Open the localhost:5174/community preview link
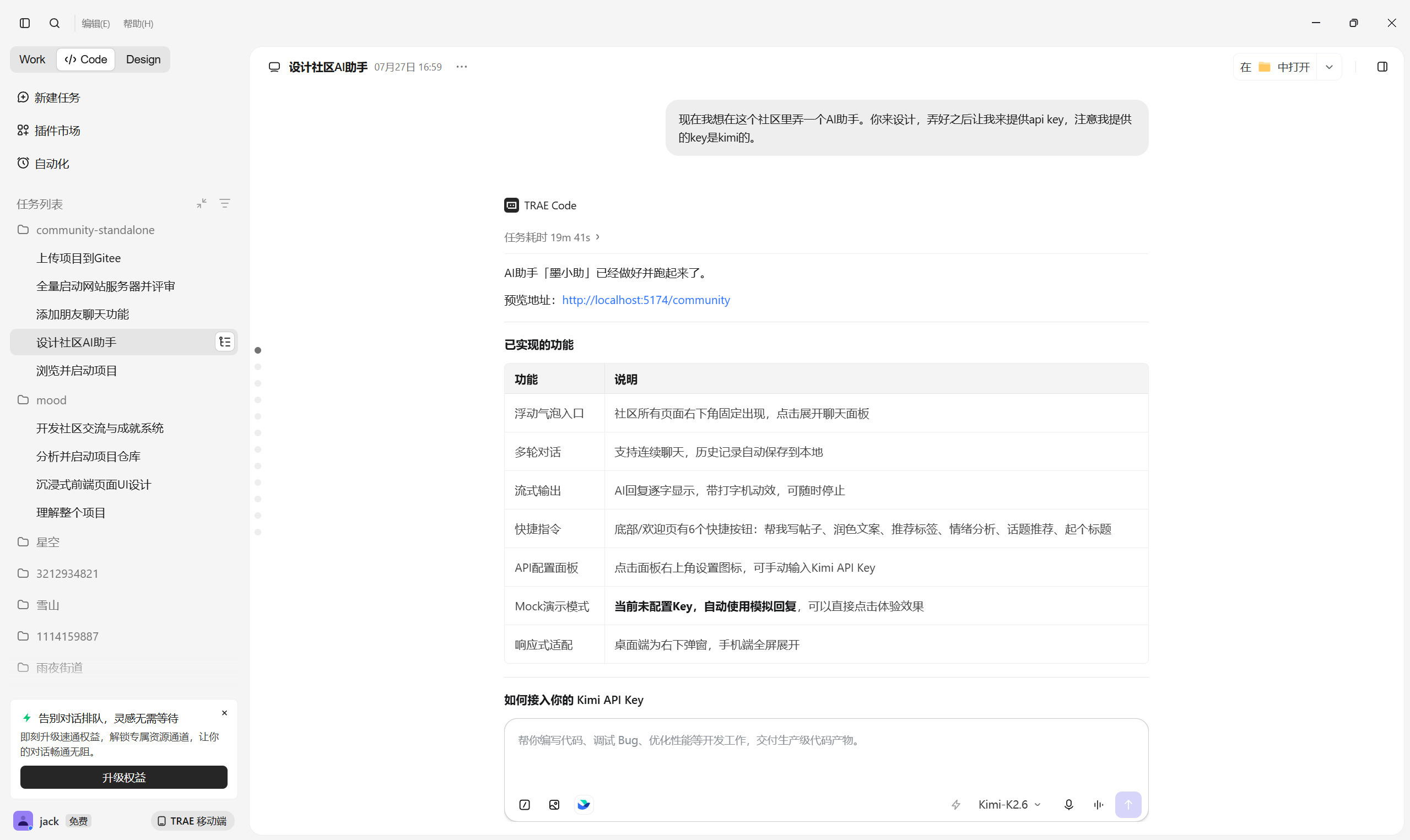The width and height of the screenshot is (1410, 840). point(646,300)
